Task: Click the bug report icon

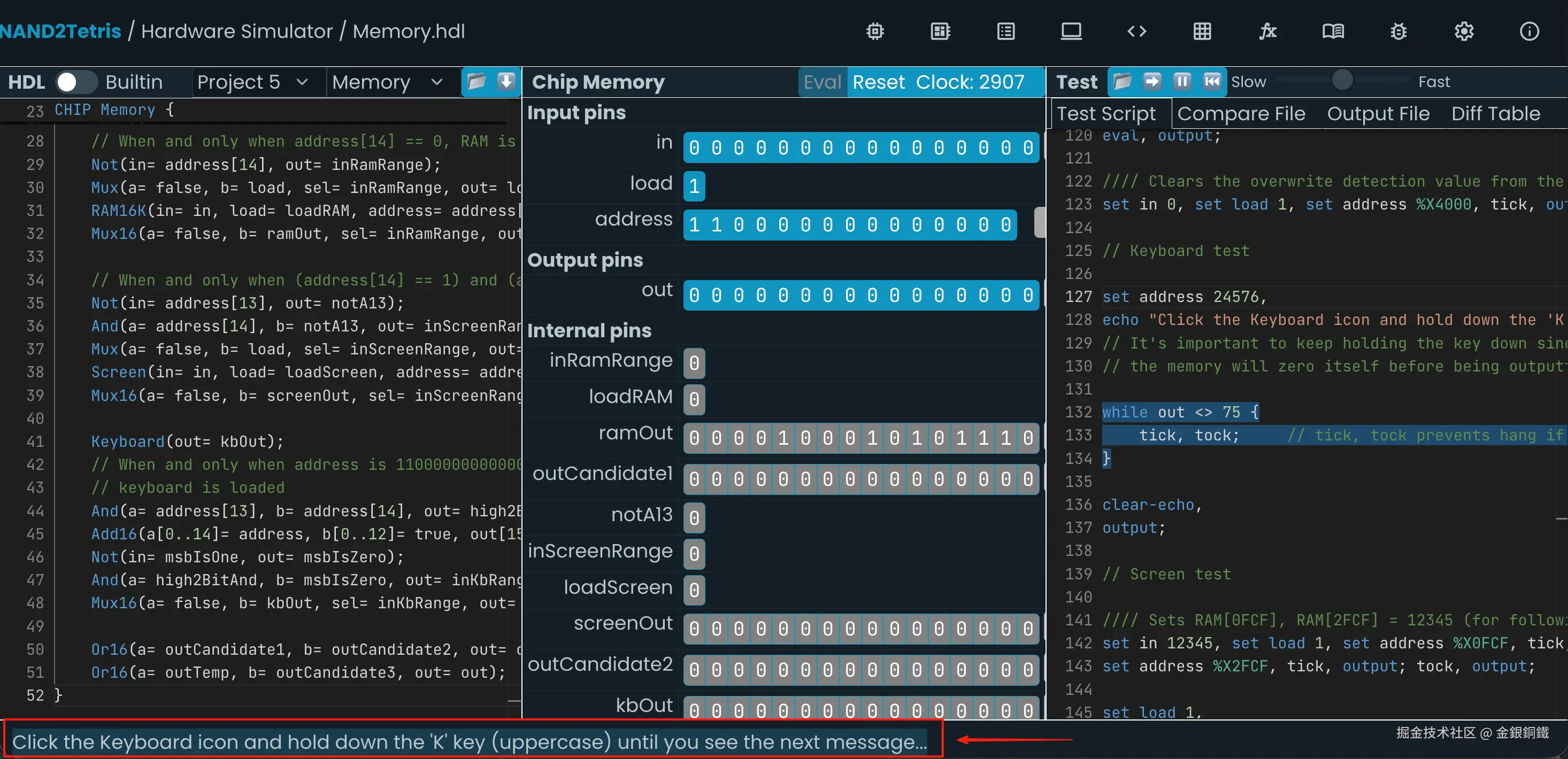Action: pos(1398,31)
